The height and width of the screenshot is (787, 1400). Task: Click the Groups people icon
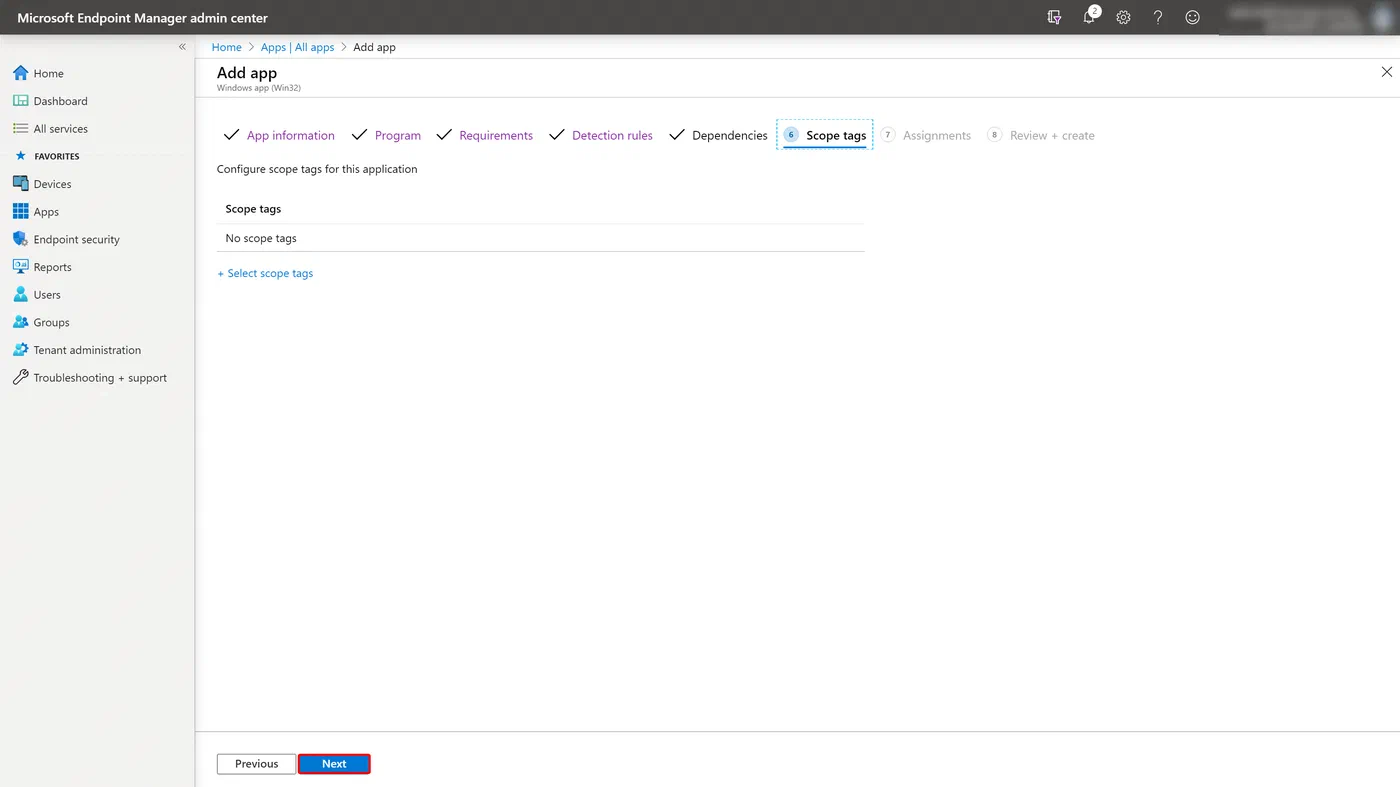click(x=20, y=322)
